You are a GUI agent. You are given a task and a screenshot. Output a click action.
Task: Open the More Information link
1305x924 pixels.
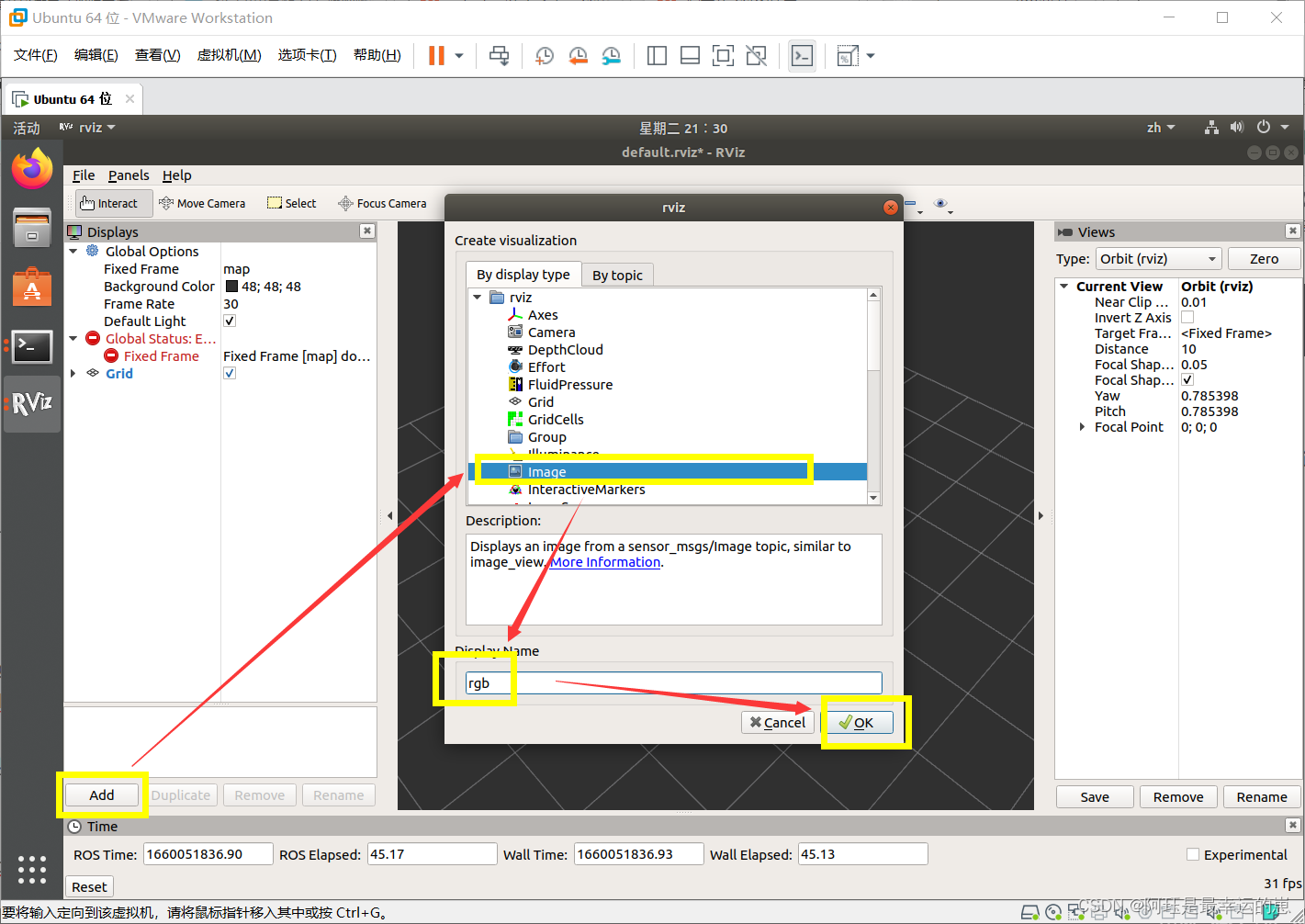click(605, 562)
